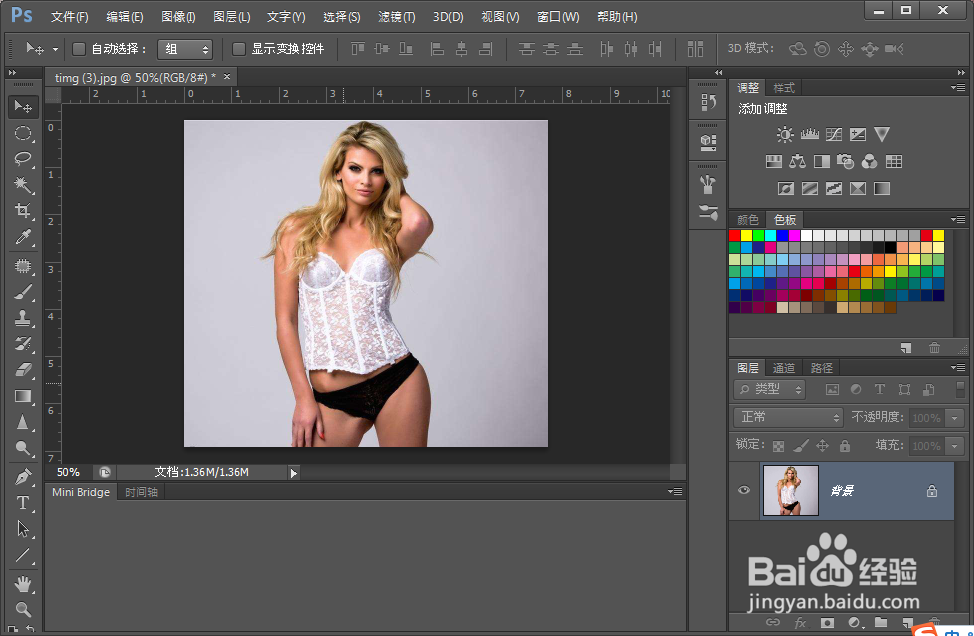Select the Hand tool
974x636 pixels.
(23, 584)
